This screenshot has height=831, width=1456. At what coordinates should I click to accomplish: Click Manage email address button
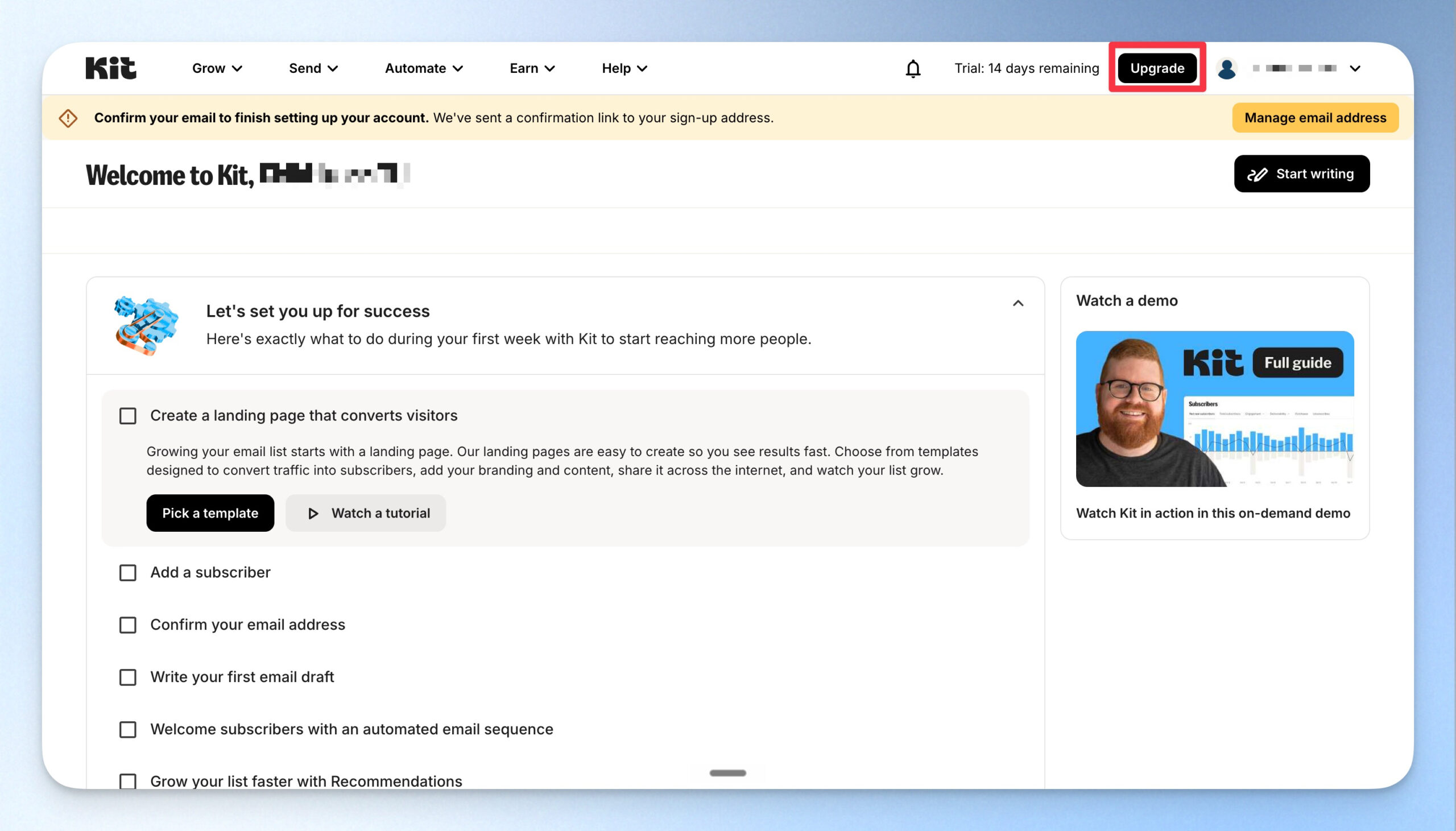pos(1315,118)
